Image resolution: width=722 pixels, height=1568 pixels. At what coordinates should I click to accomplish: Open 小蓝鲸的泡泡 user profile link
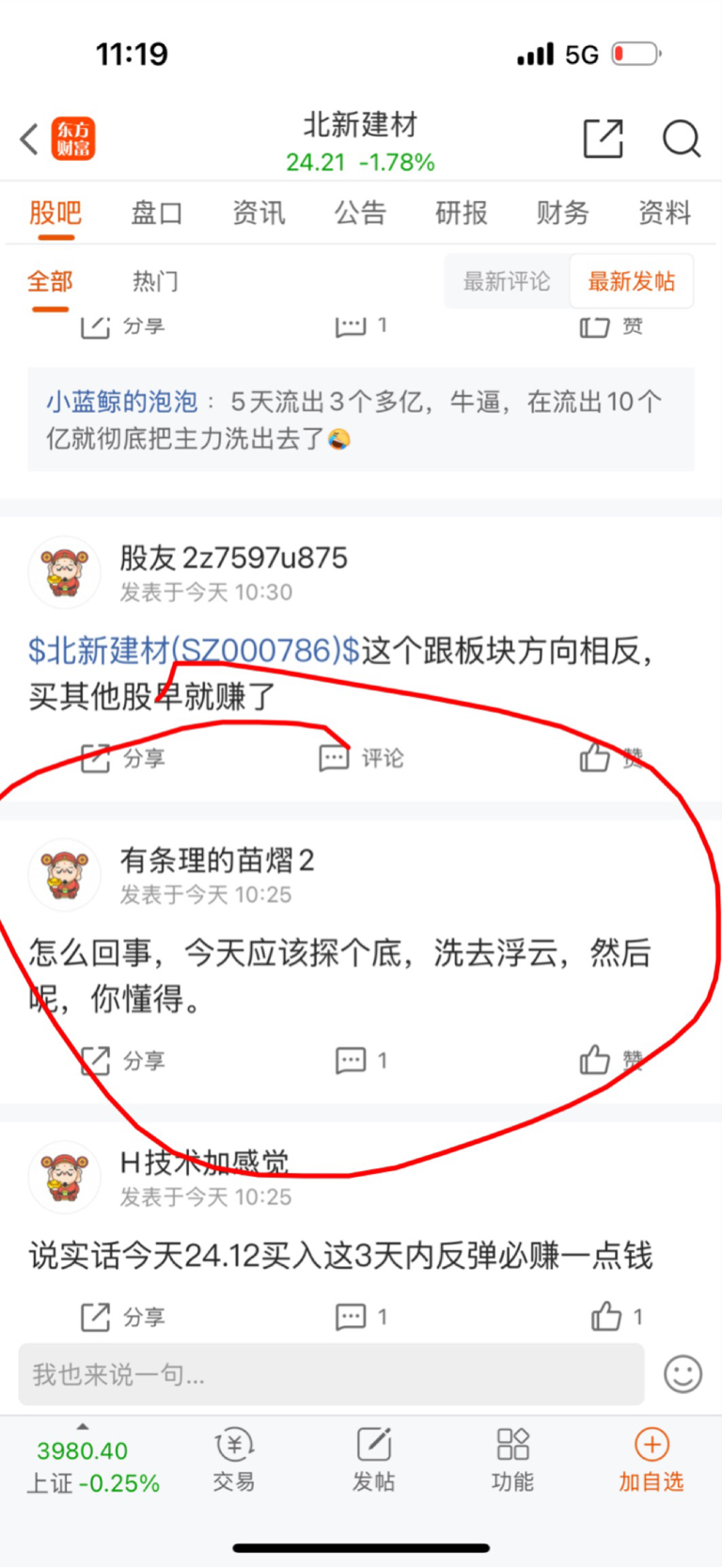pos(122,402)
